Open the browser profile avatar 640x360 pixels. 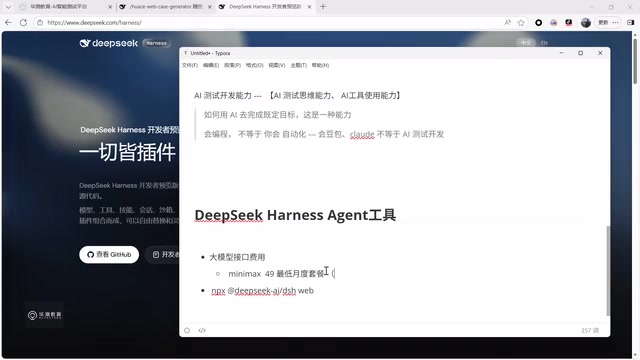tap(586, 22)
